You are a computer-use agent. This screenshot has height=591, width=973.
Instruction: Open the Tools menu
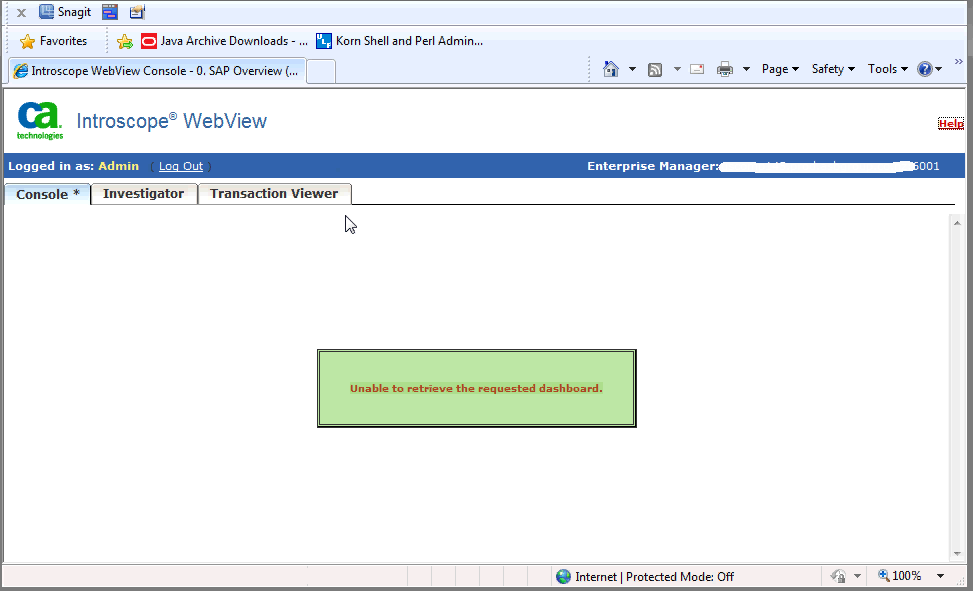pos(888,69)
